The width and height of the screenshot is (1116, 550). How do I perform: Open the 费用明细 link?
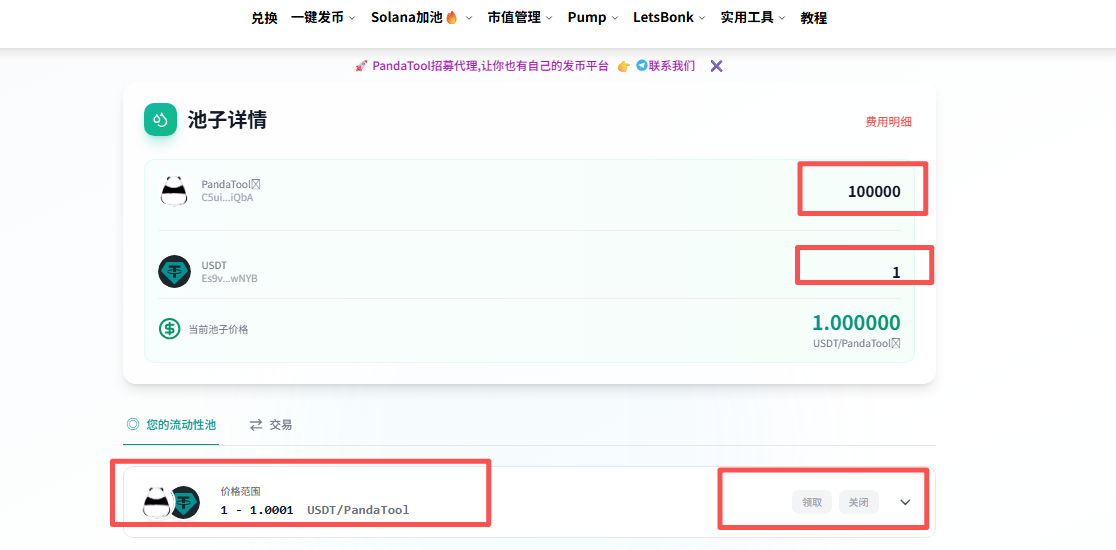coord(888,122)
